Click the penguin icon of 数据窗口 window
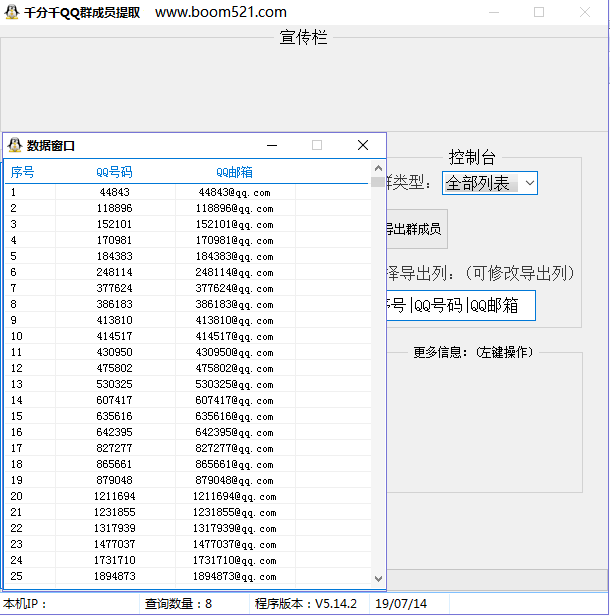 (15, 145)
